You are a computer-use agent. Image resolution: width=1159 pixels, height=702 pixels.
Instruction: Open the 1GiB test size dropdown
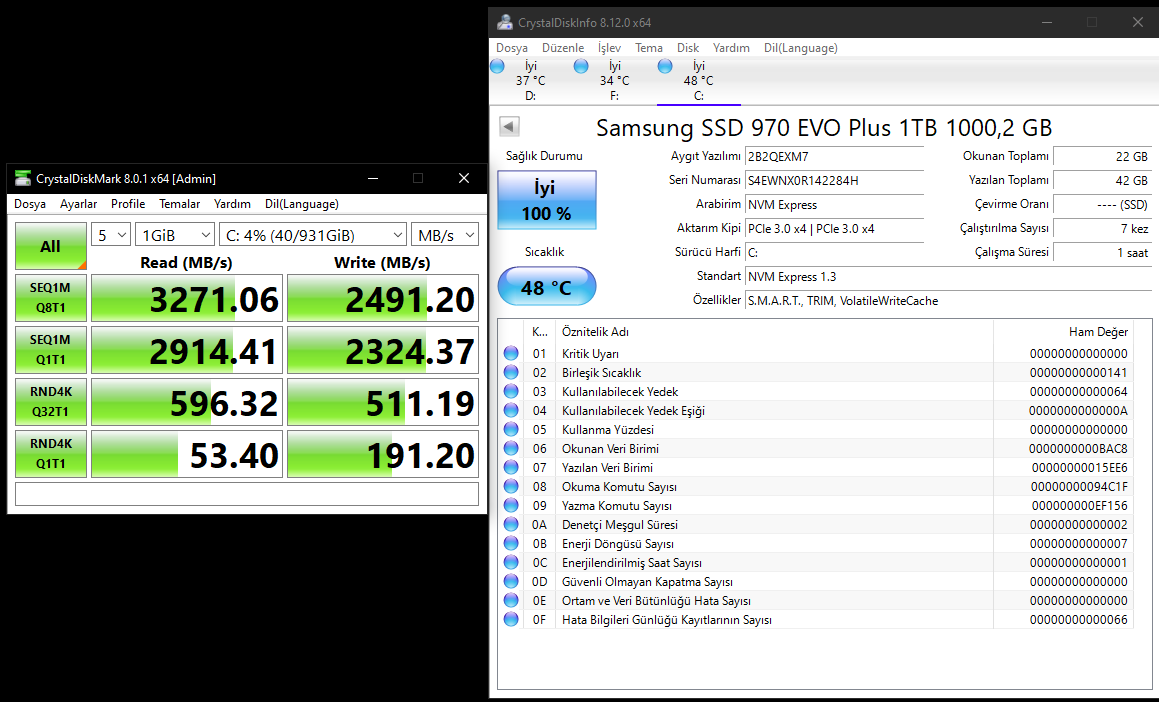(x=175, y=235)
